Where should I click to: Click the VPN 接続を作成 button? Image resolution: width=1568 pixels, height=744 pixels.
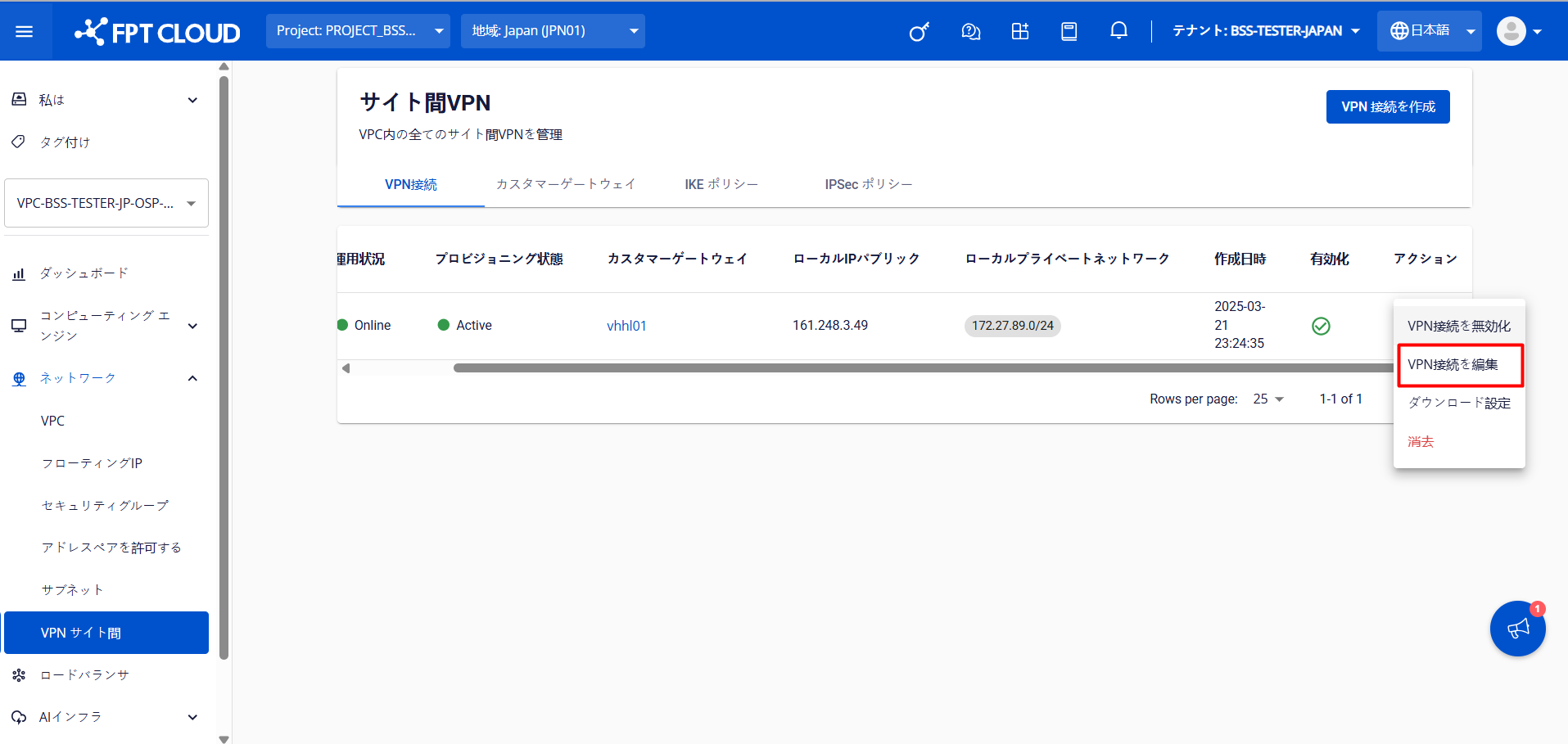pyautogui.click(x=1388, y=107)
